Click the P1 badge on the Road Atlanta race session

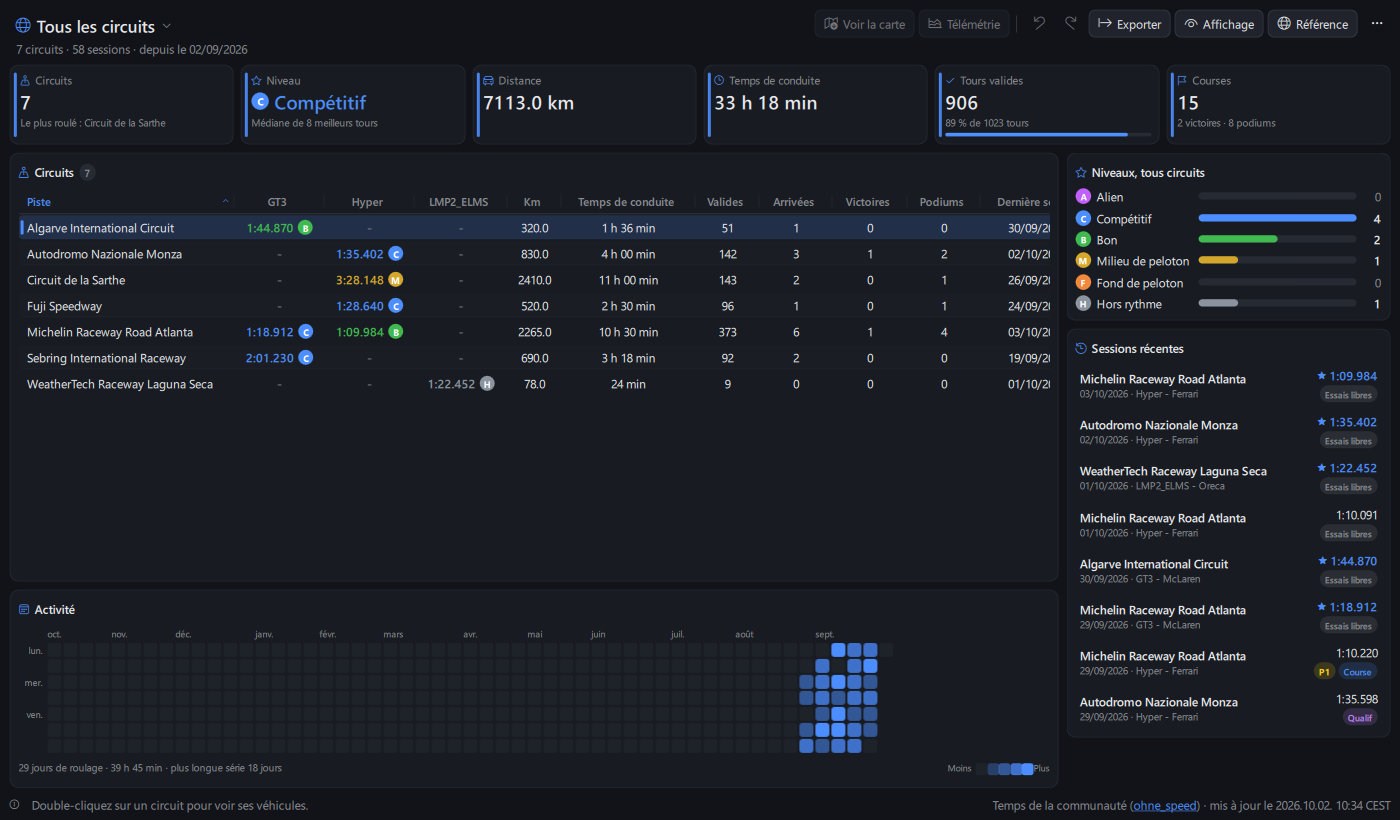point(1324,672)
